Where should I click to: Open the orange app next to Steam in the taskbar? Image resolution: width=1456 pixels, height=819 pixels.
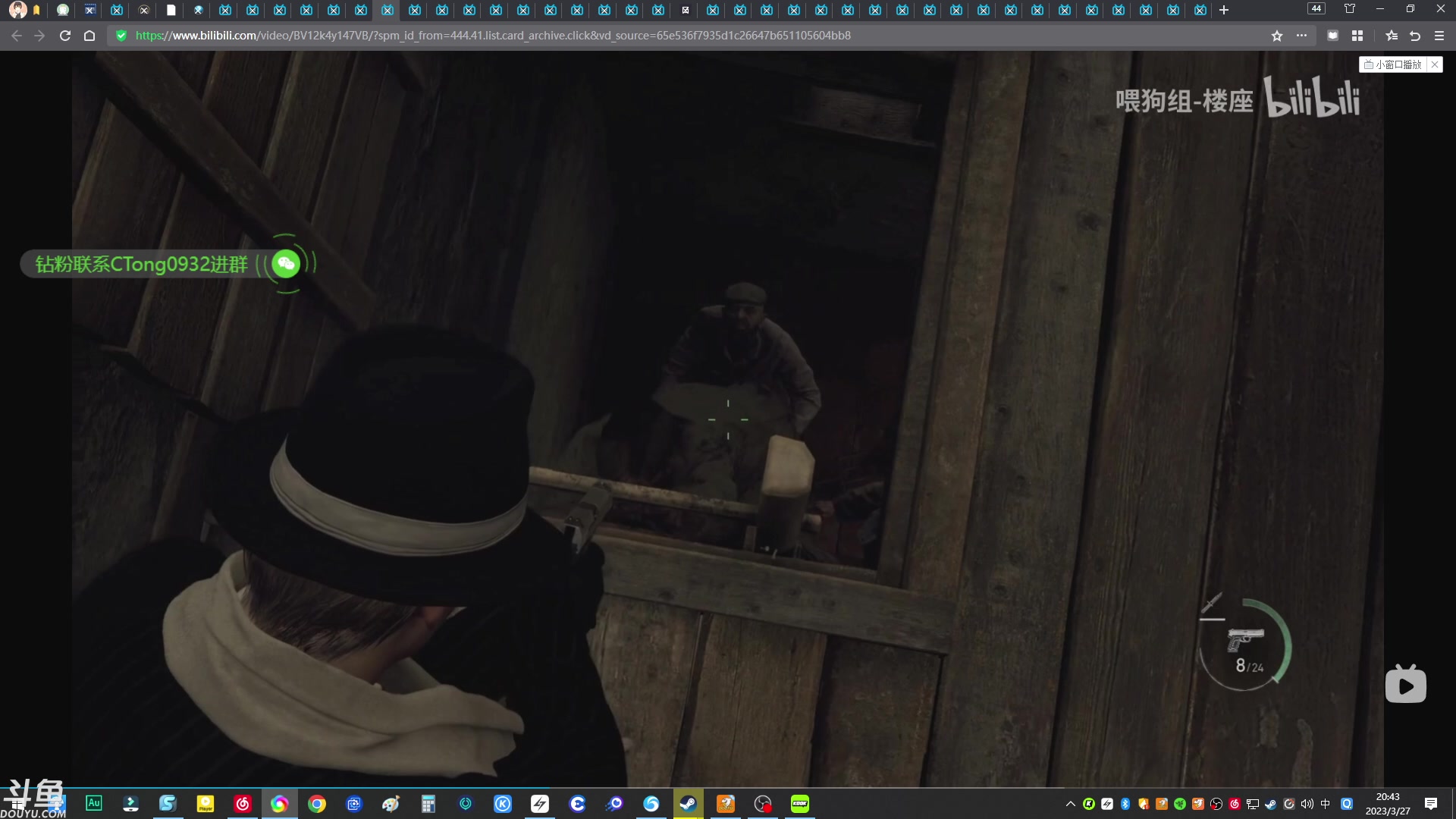pyautogui.click(x=726, y=803)
